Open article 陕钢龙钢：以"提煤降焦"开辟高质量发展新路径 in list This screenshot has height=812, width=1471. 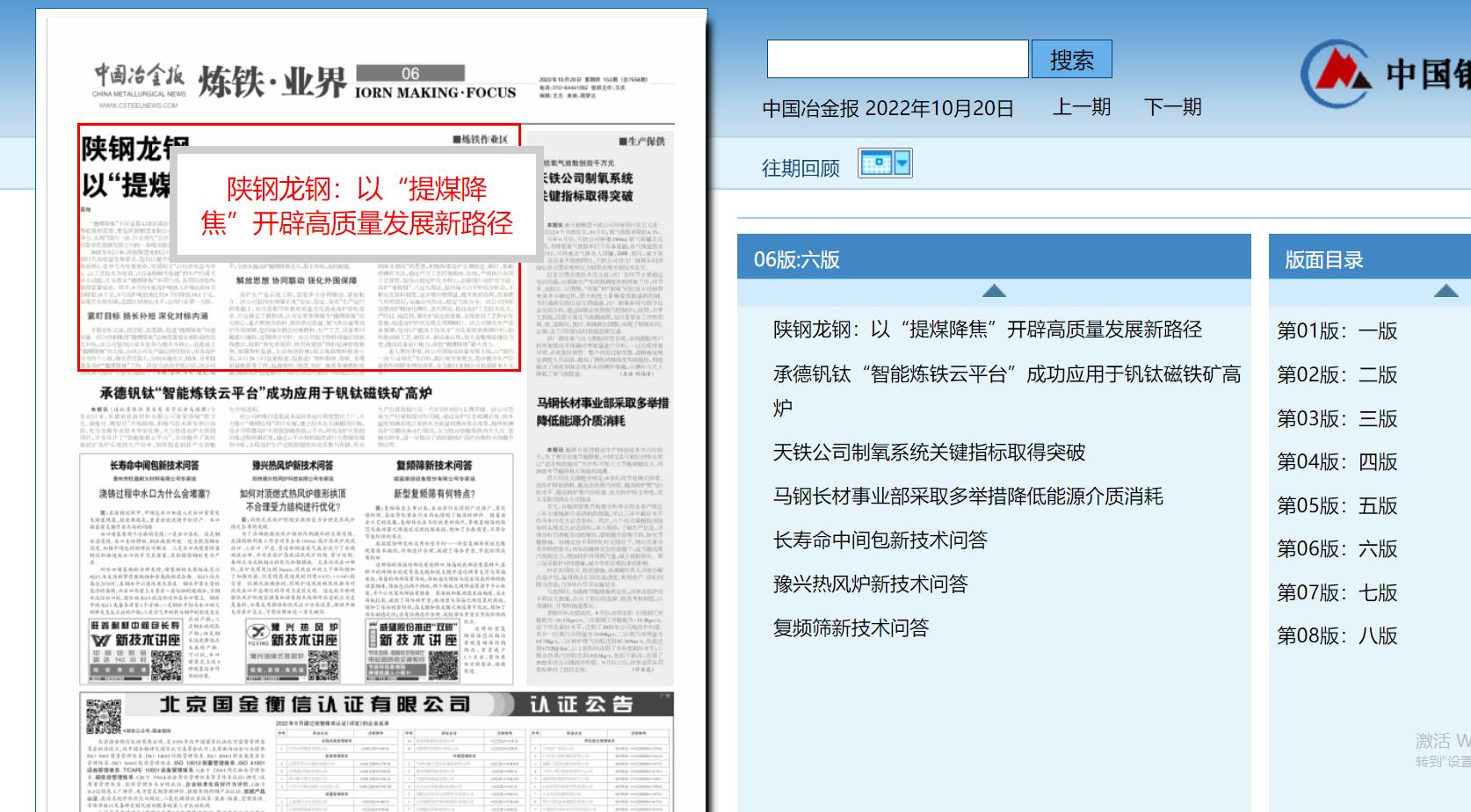(988, 330)
